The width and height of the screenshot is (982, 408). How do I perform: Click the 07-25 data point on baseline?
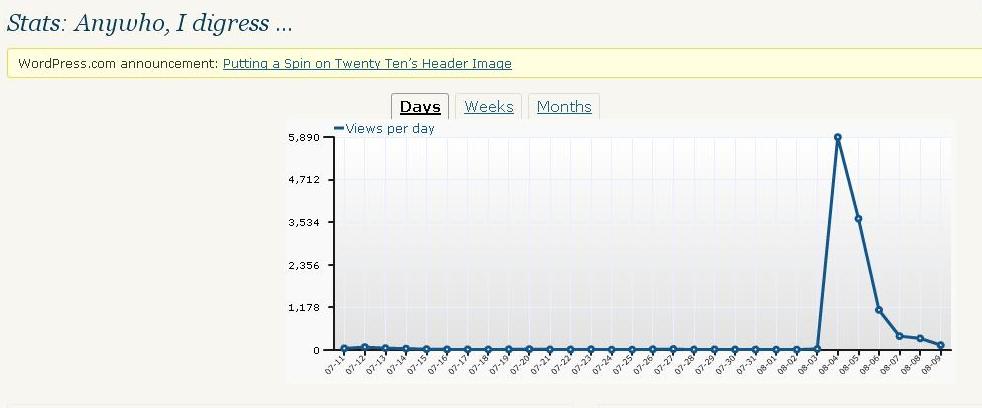tap(632, 349)
